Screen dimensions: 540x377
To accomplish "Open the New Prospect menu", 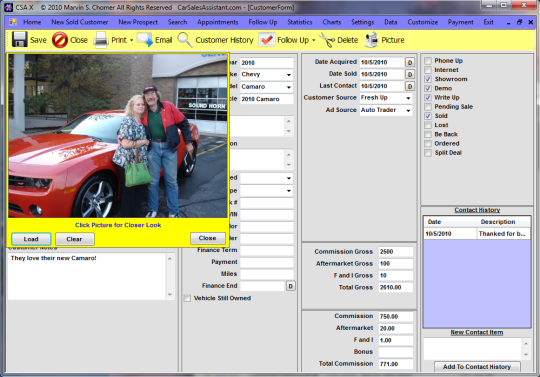I will coord(138,22).
